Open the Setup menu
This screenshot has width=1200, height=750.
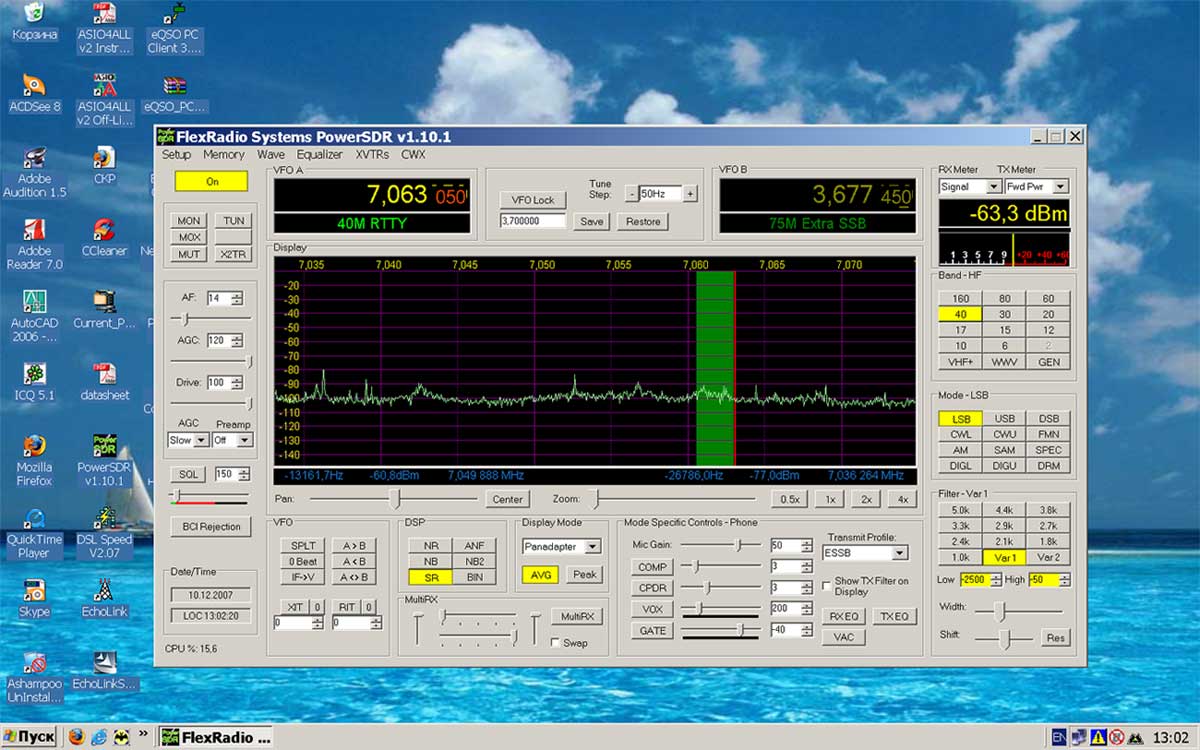click(x=176, y=155)
